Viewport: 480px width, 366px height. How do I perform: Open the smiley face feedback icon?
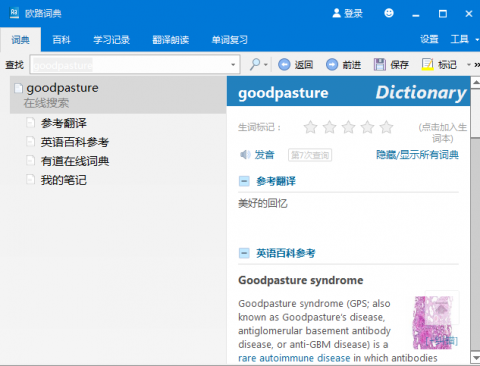pos(389,13)
